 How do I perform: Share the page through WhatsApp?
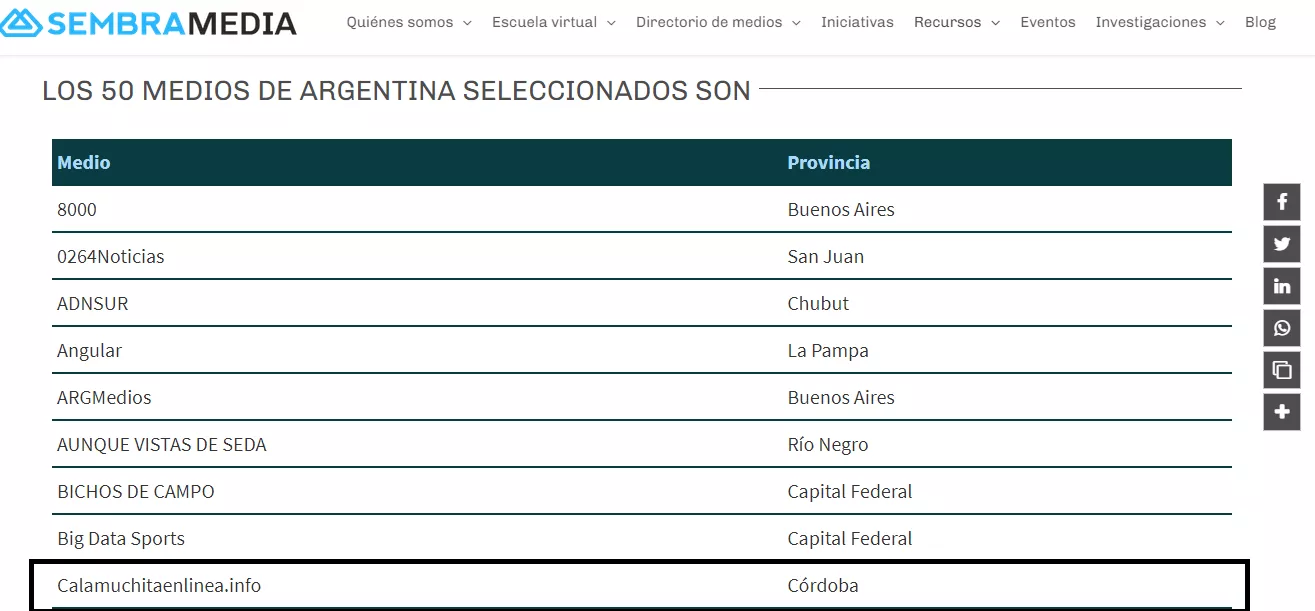click(x=1281, y=327)
